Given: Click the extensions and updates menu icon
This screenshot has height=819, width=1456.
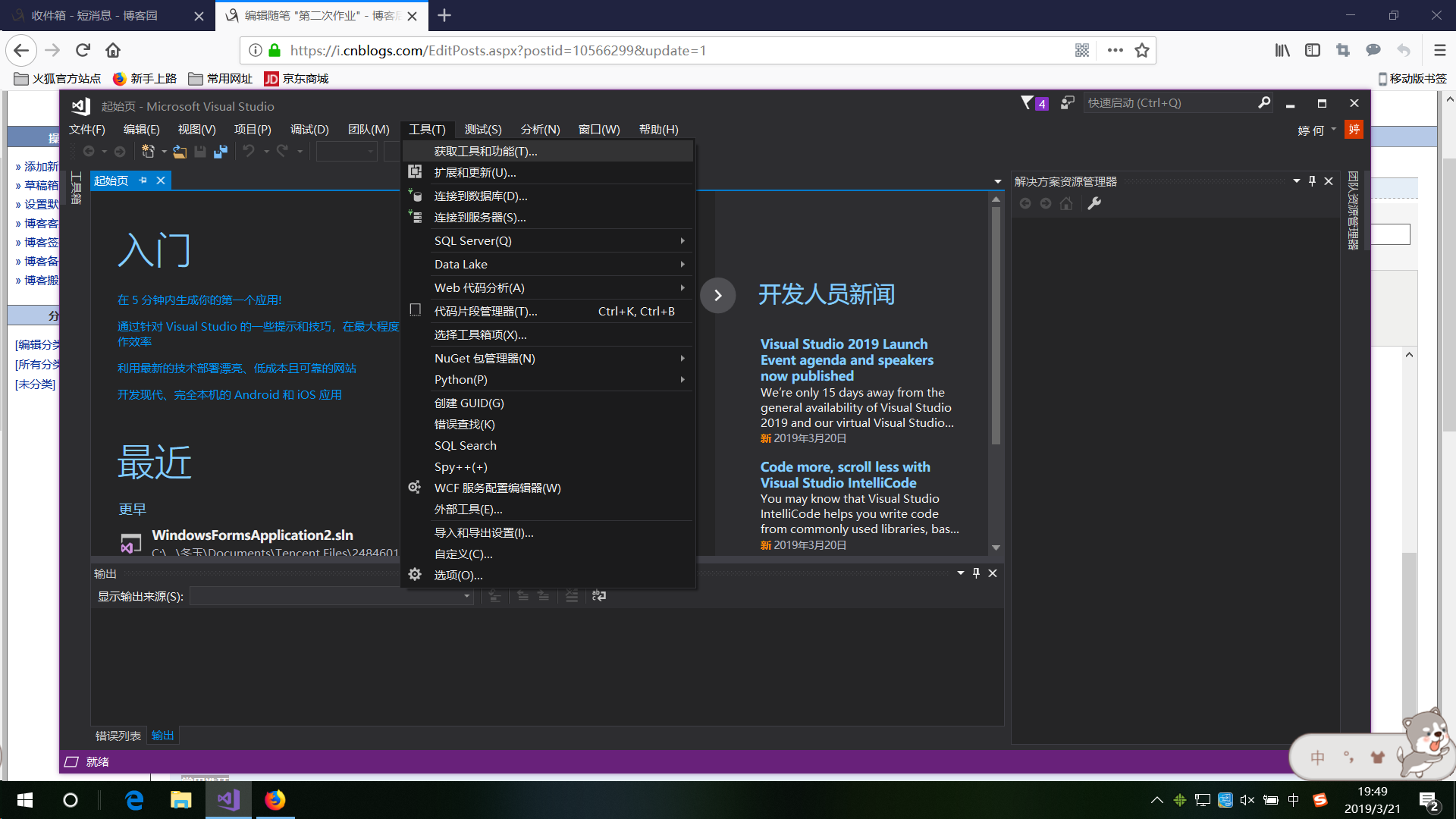Looking at the screenshot, I should [415, 172].
